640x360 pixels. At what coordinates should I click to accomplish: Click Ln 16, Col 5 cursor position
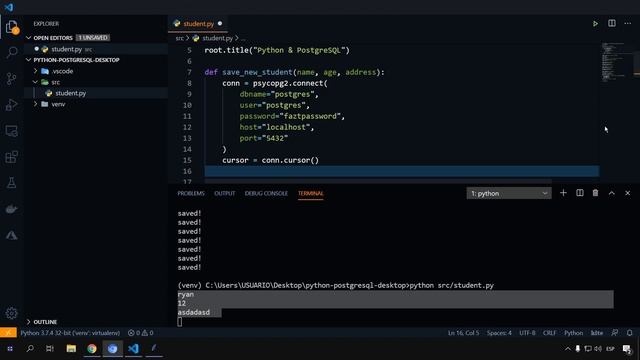[x=464, y=333]
